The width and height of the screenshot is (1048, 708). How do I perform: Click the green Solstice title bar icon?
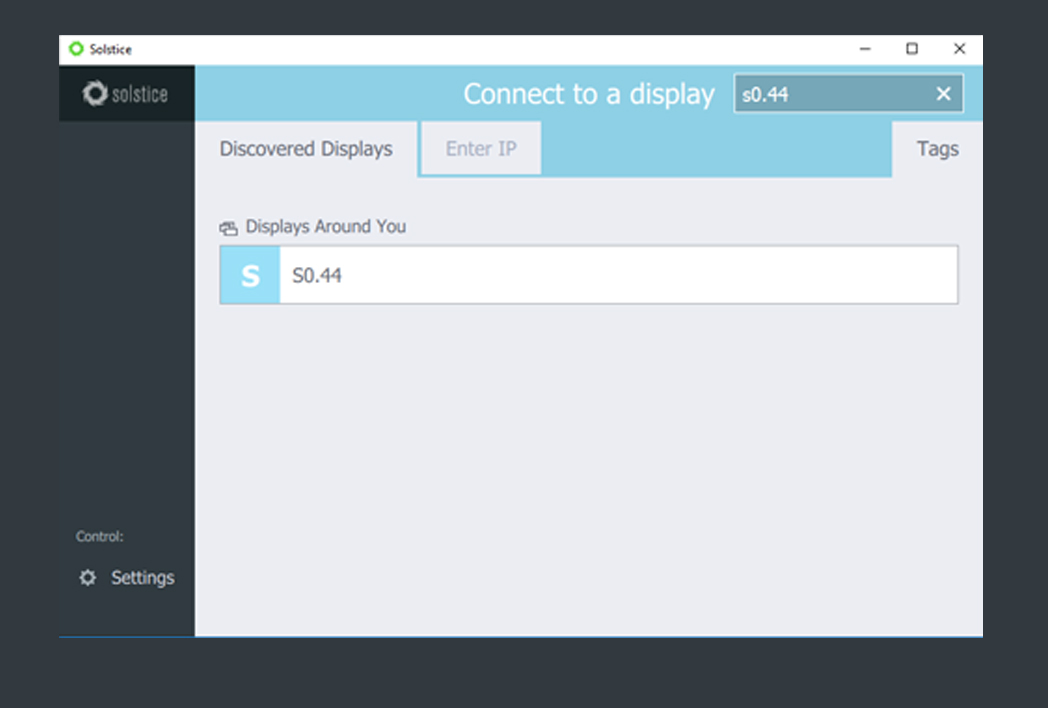point(76,49)
